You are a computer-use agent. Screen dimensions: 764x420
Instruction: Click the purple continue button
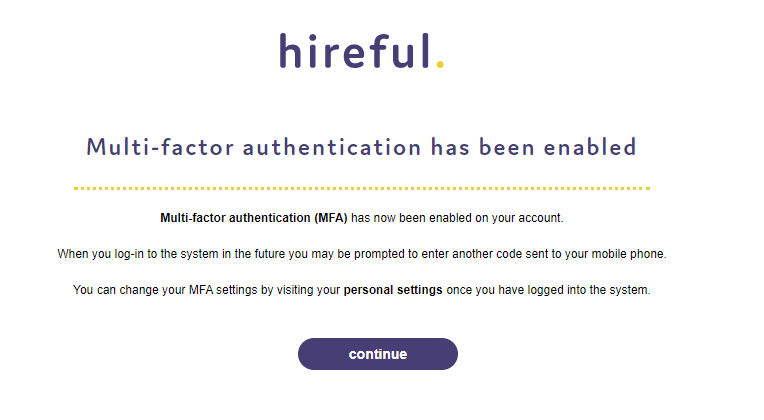pos(378,354)
